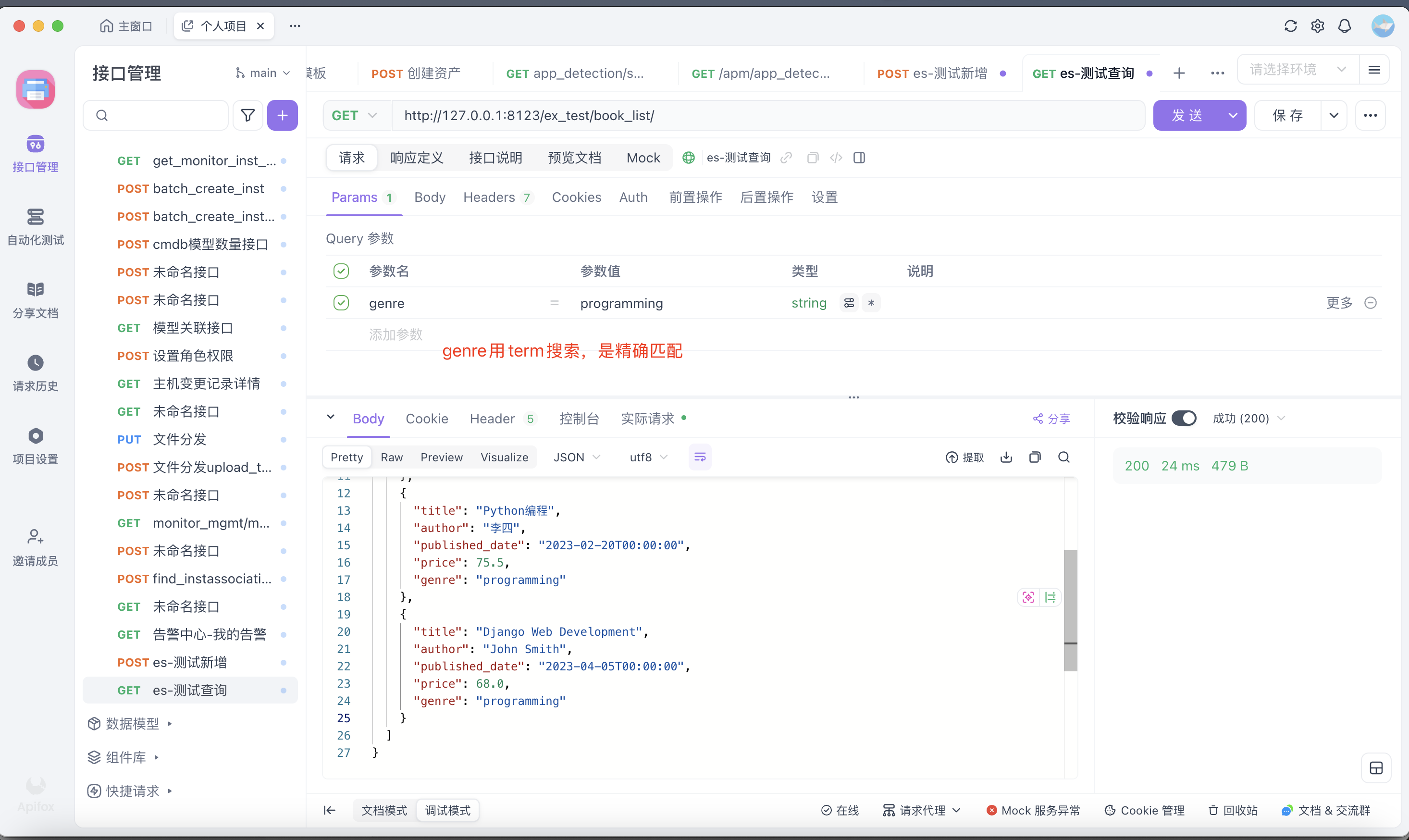This screenshot has width=1409, height=840.
Task: Click the 发送 send button
Action: tap(1187, 115)
